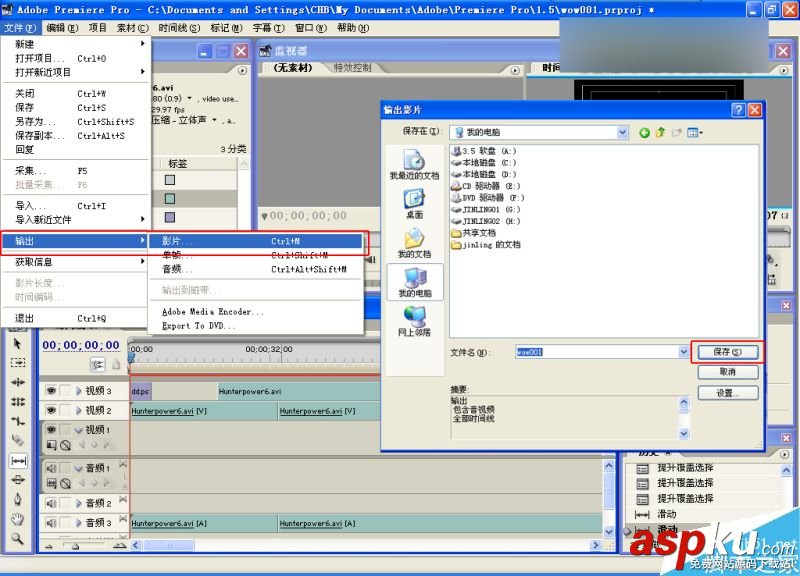Open My Recent Documents (我最近的文档) shortcut
This screenshot has height=576, width=800.
point(414,164)
